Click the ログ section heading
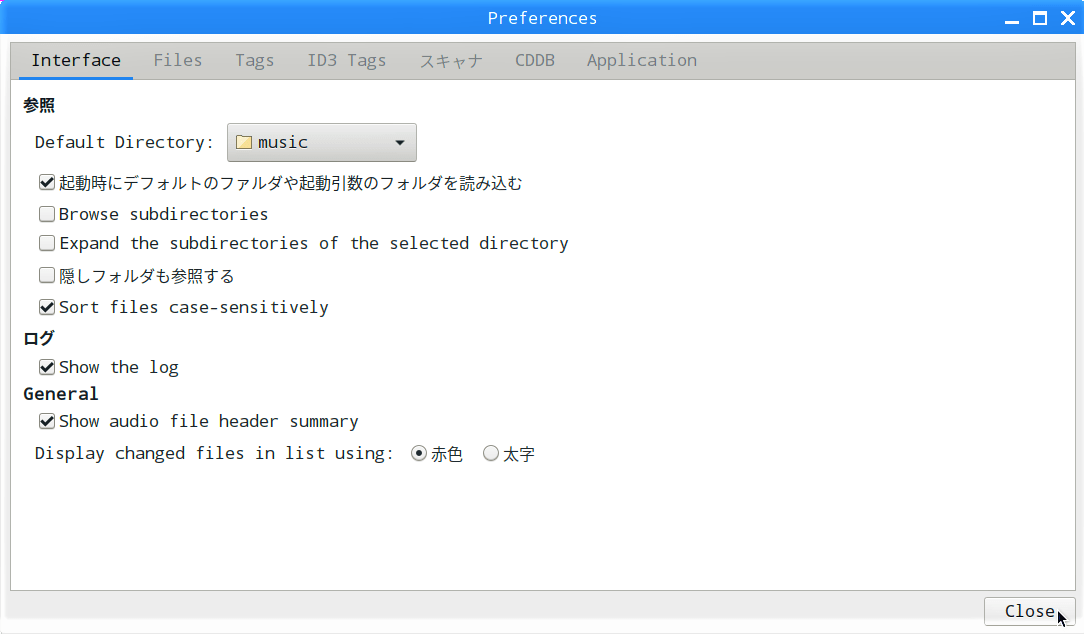 [x=39, y=338]
